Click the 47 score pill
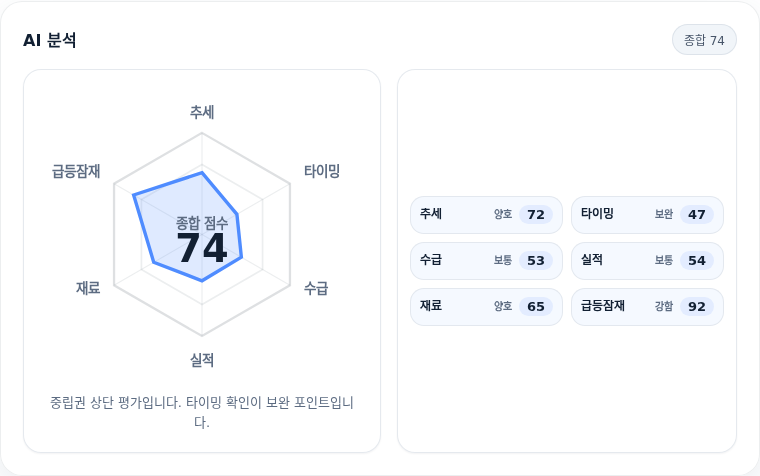Viewport: 760px width, 476px height. [697, 215]
